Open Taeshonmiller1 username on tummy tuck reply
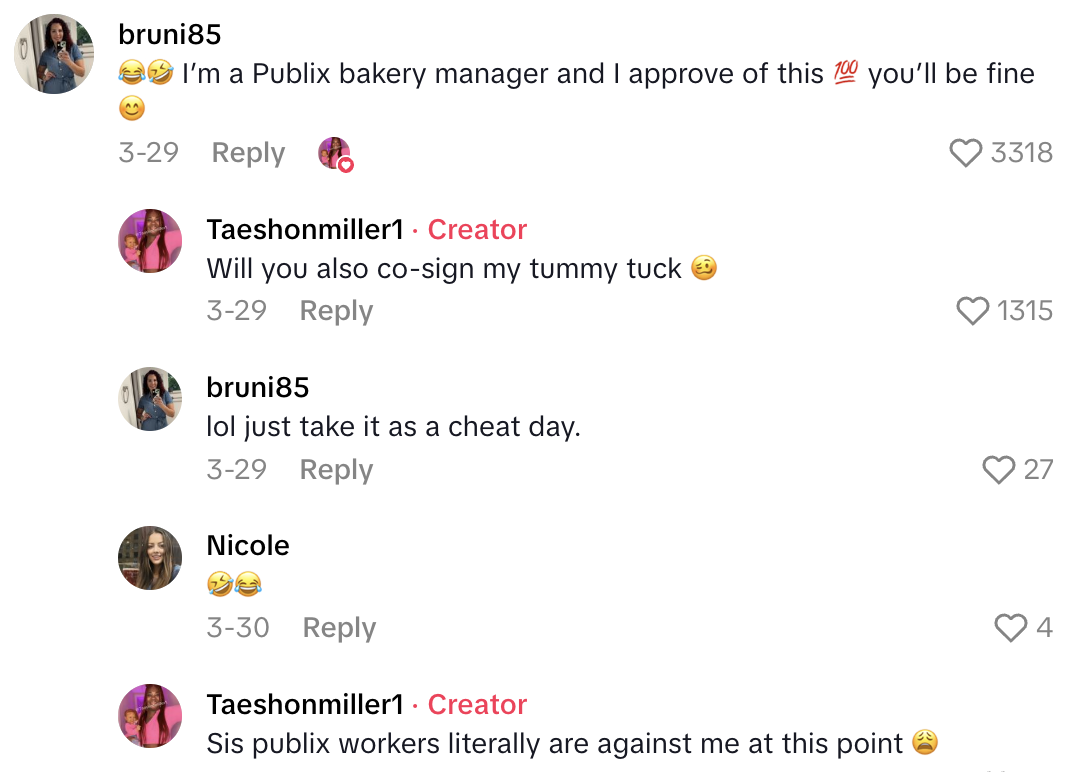This screenshot has height=772, width=1086. (x=305, y=229)
